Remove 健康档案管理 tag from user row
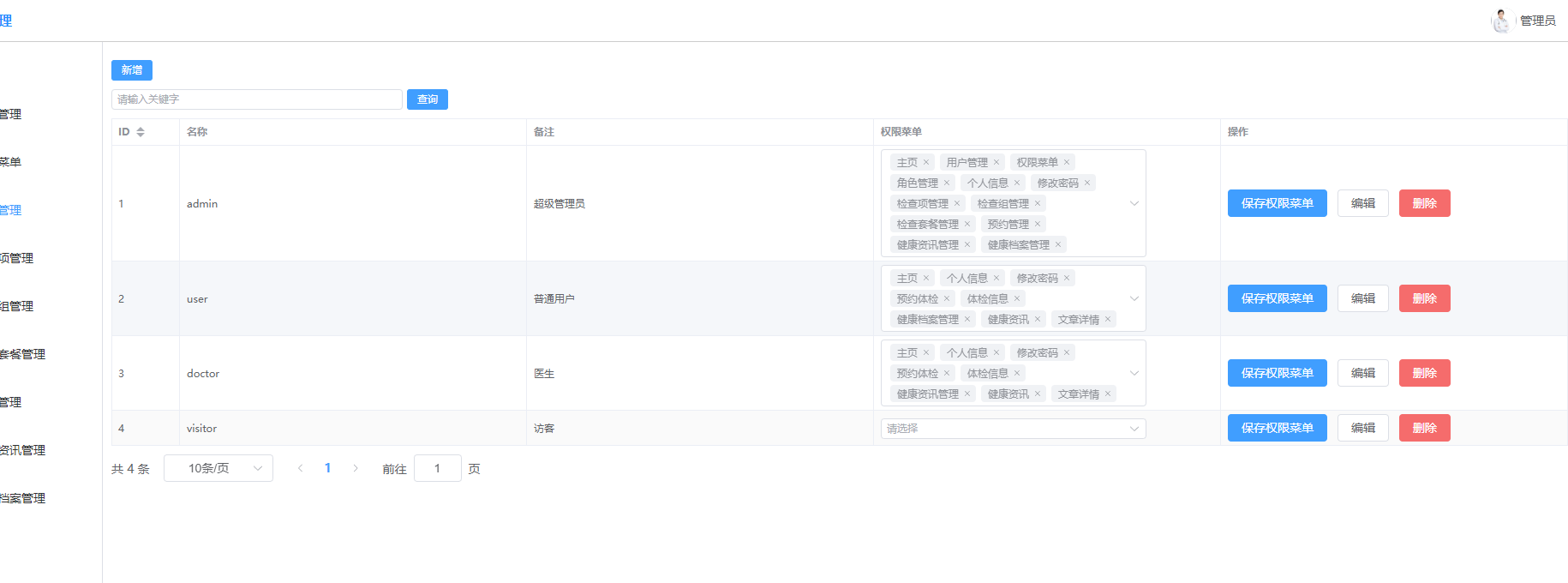This screenshot has height=583, width=1568. [x=967, y=320]
